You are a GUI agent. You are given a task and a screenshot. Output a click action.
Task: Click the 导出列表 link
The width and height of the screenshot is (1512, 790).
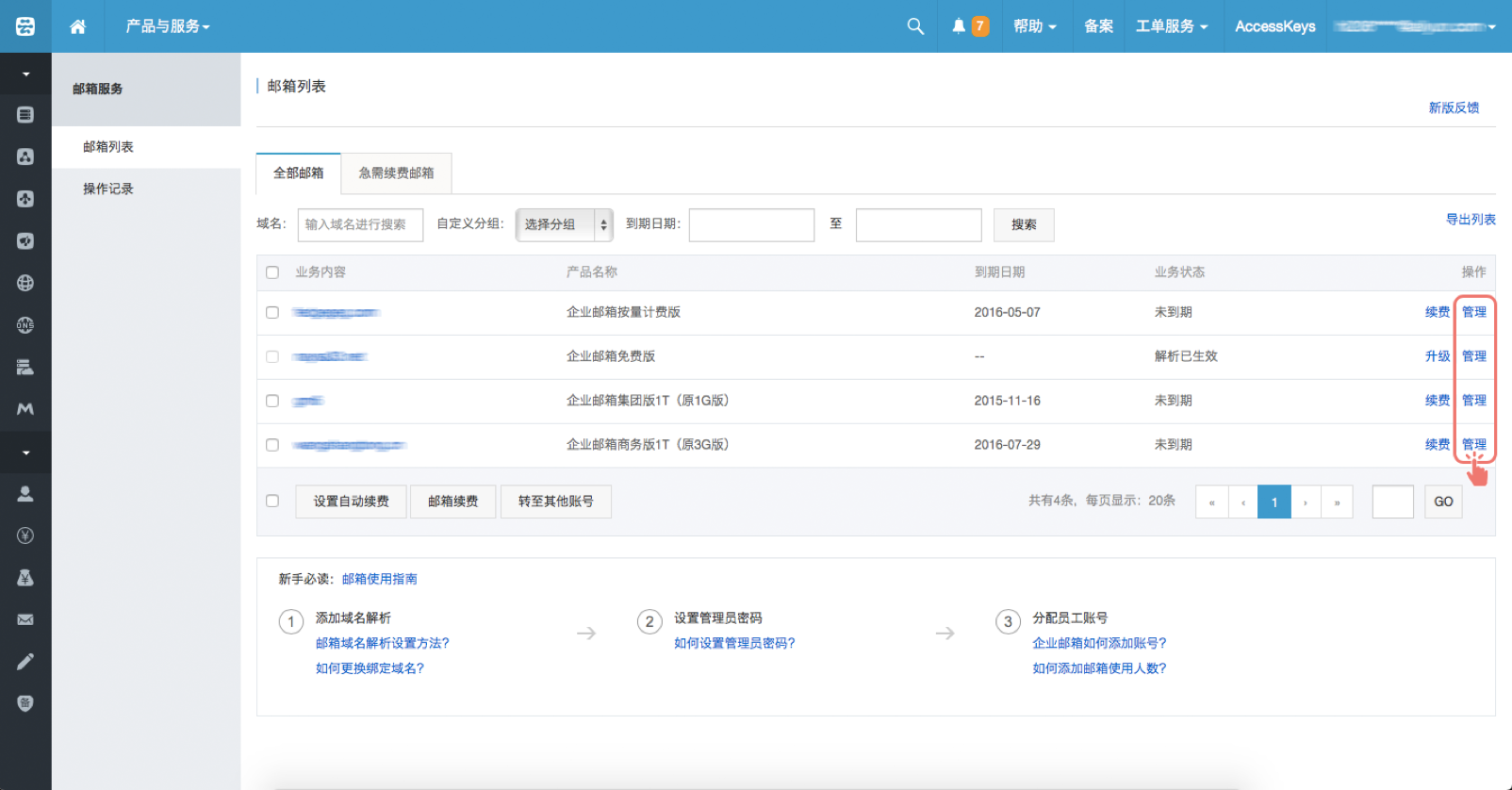[x=1471, y=220]
